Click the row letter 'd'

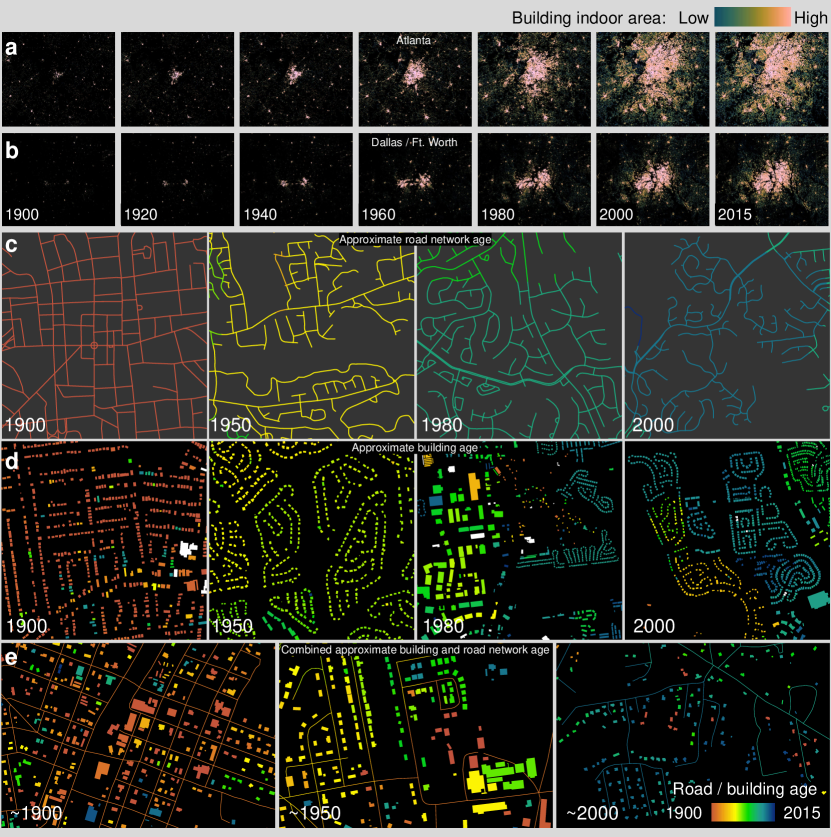[11, 460]
